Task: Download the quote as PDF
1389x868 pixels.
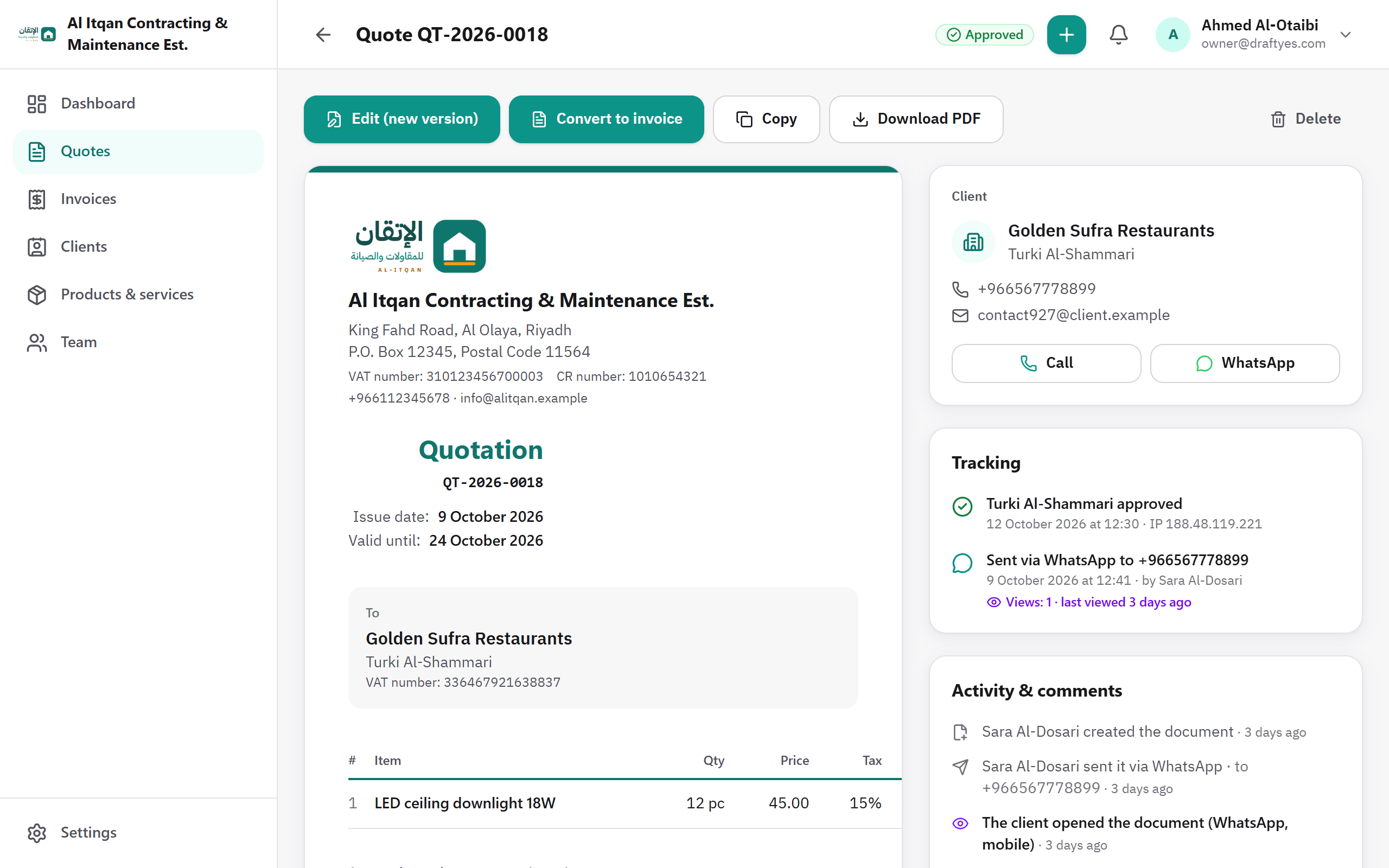Action: (x=916, y=119)
